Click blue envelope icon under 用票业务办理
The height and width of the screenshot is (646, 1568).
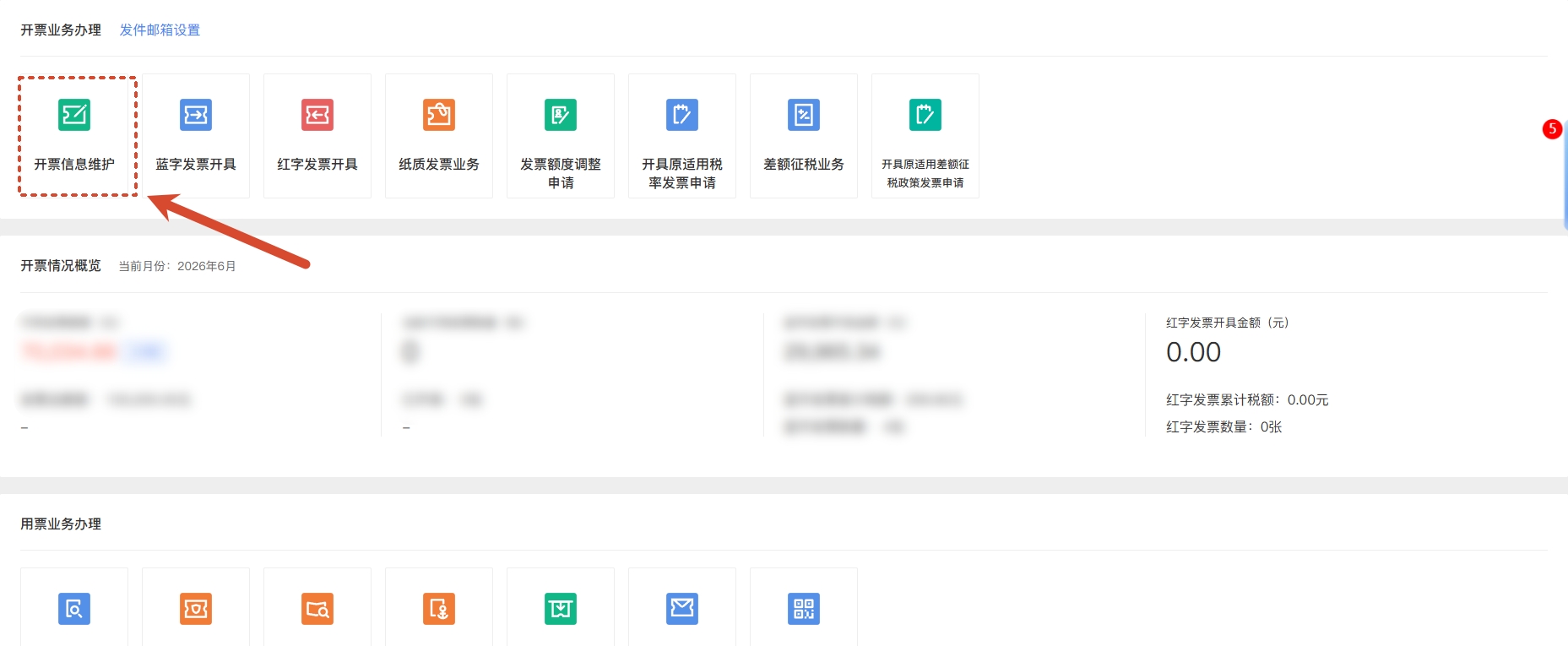click(682, 609)
